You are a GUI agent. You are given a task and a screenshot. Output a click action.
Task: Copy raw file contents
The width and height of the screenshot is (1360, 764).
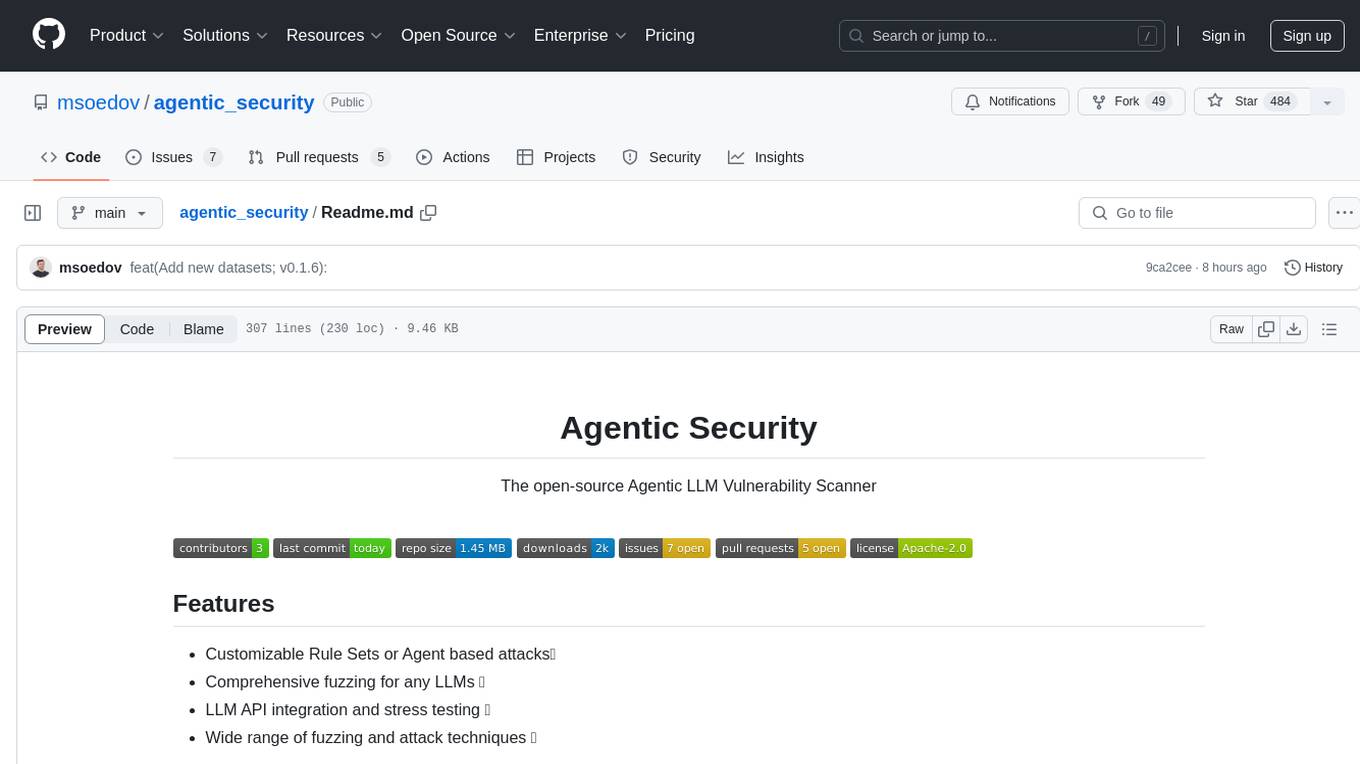click(x=1266, y=329)
